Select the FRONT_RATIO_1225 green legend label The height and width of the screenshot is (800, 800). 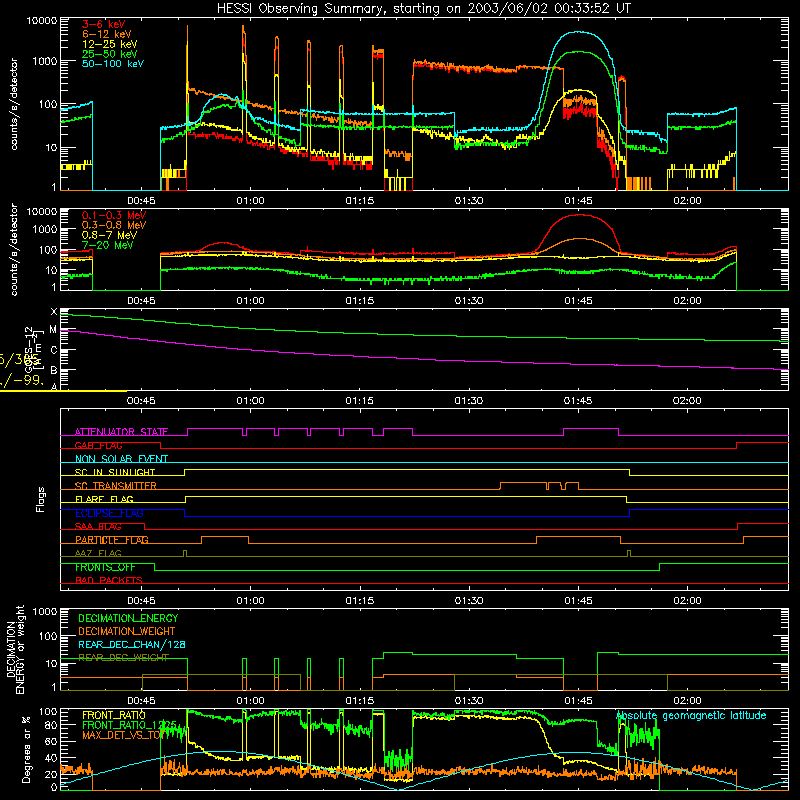[x=129, y=725]
